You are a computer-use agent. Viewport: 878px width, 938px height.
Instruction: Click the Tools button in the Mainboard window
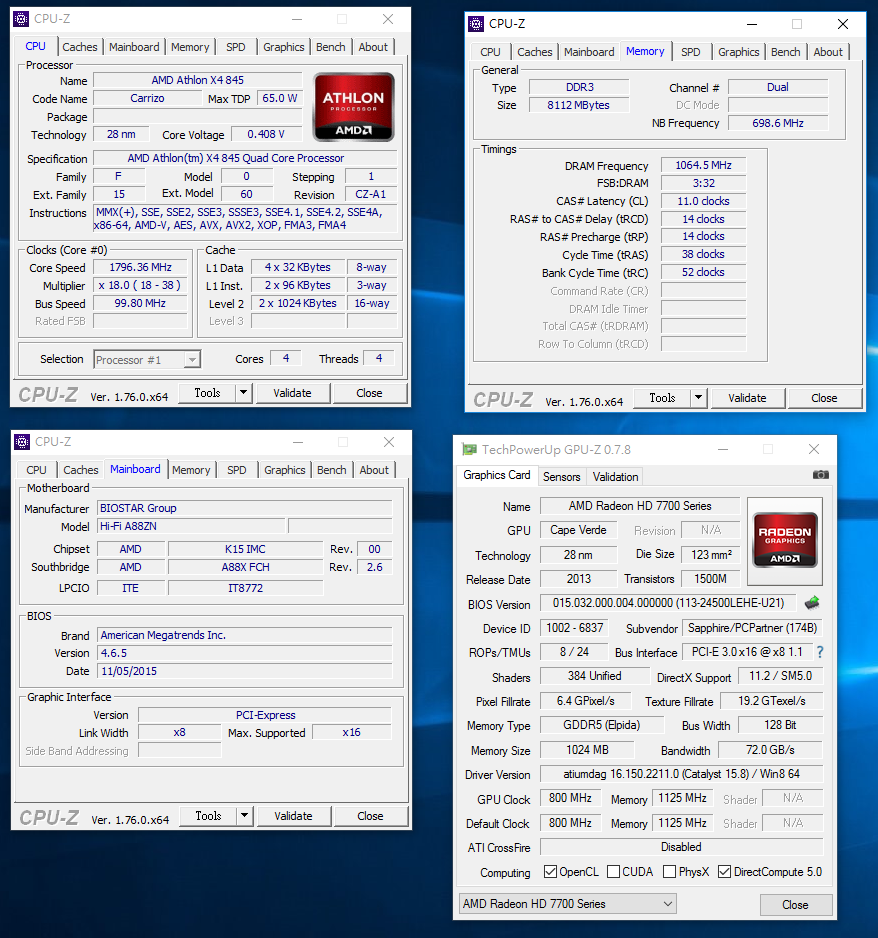(208, 816)
